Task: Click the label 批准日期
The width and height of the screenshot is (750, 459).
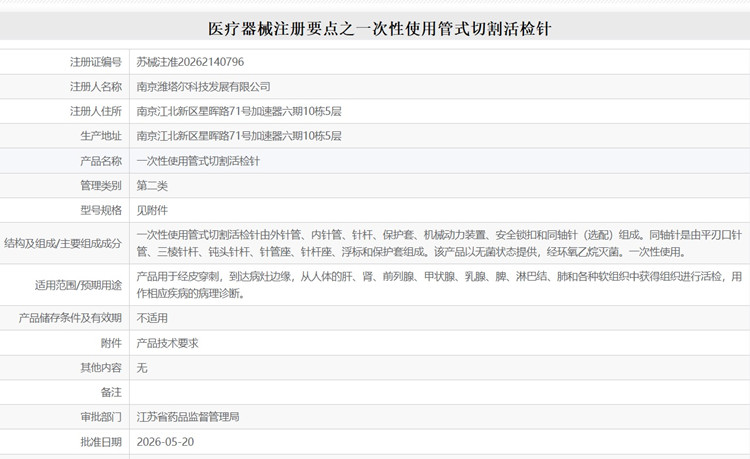Action: point(101,442)
